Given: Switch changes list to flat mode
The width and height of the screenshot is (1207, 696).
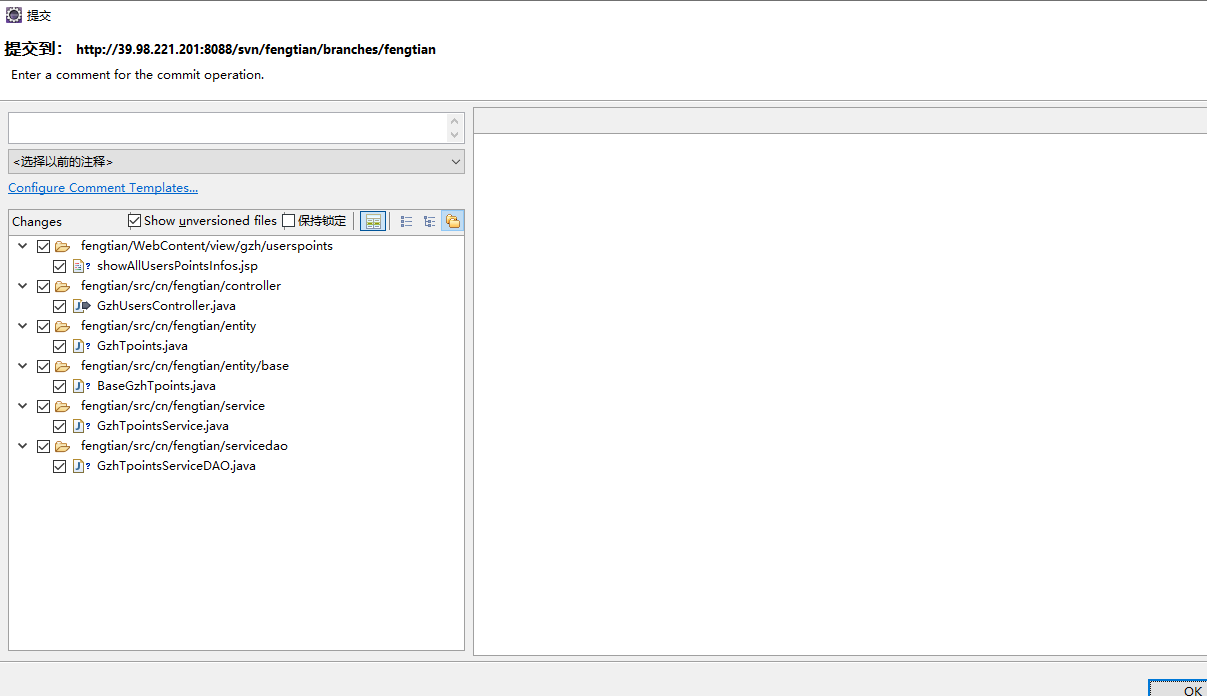Looking at the screenshot, I should pyautogui.click(x=406, y=221).
